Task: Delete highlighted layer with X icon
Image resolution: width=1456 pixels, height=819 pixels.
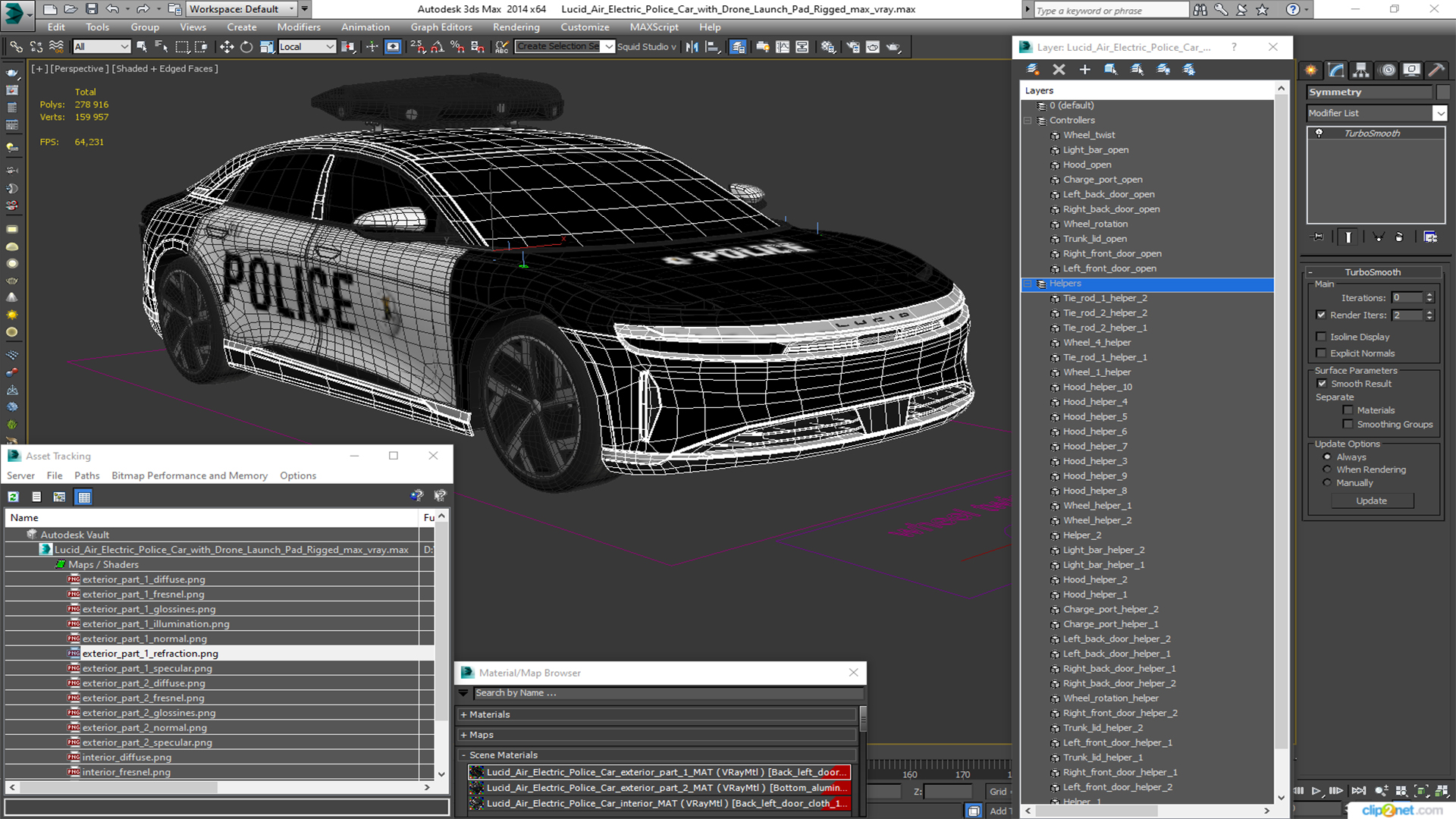Action: (1059, 69)
